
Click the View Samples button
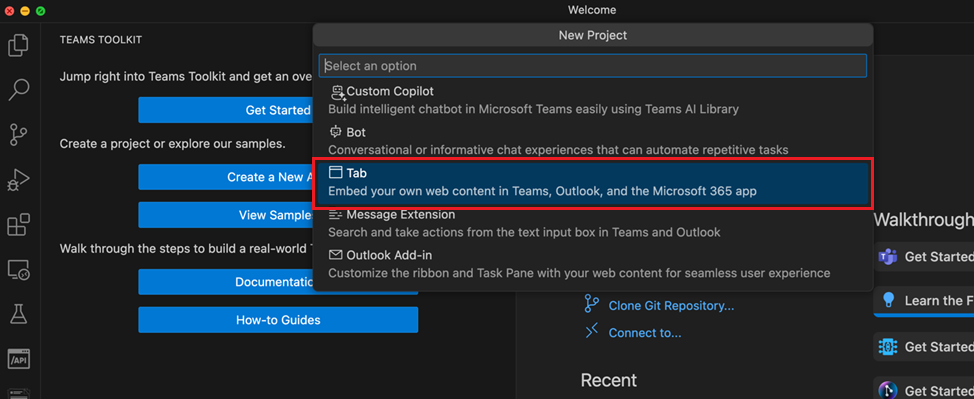pyautogui.click(x=225, y=215)
